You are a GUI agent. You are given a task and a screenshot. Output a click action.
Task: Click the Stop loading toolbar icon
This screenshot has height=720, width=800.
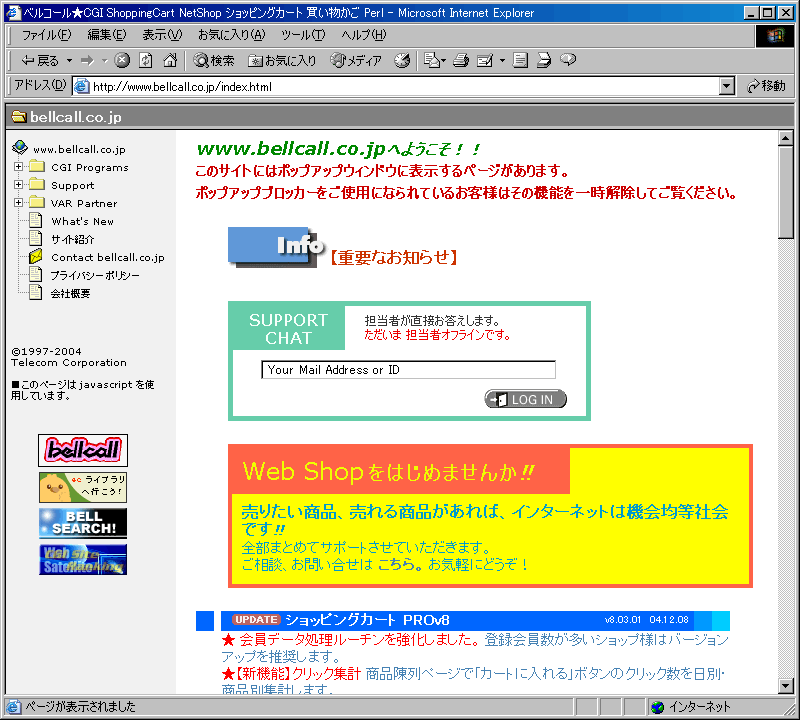pyautogui.click(x=122, y=60)
